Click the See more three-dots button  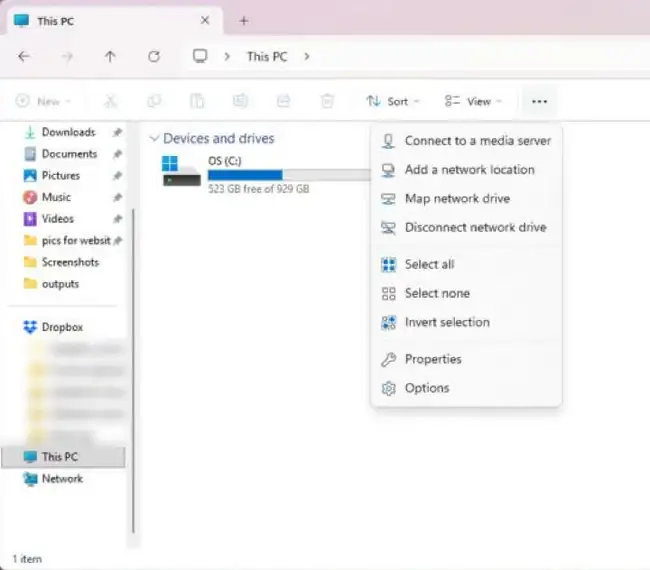tap(539, 101)
